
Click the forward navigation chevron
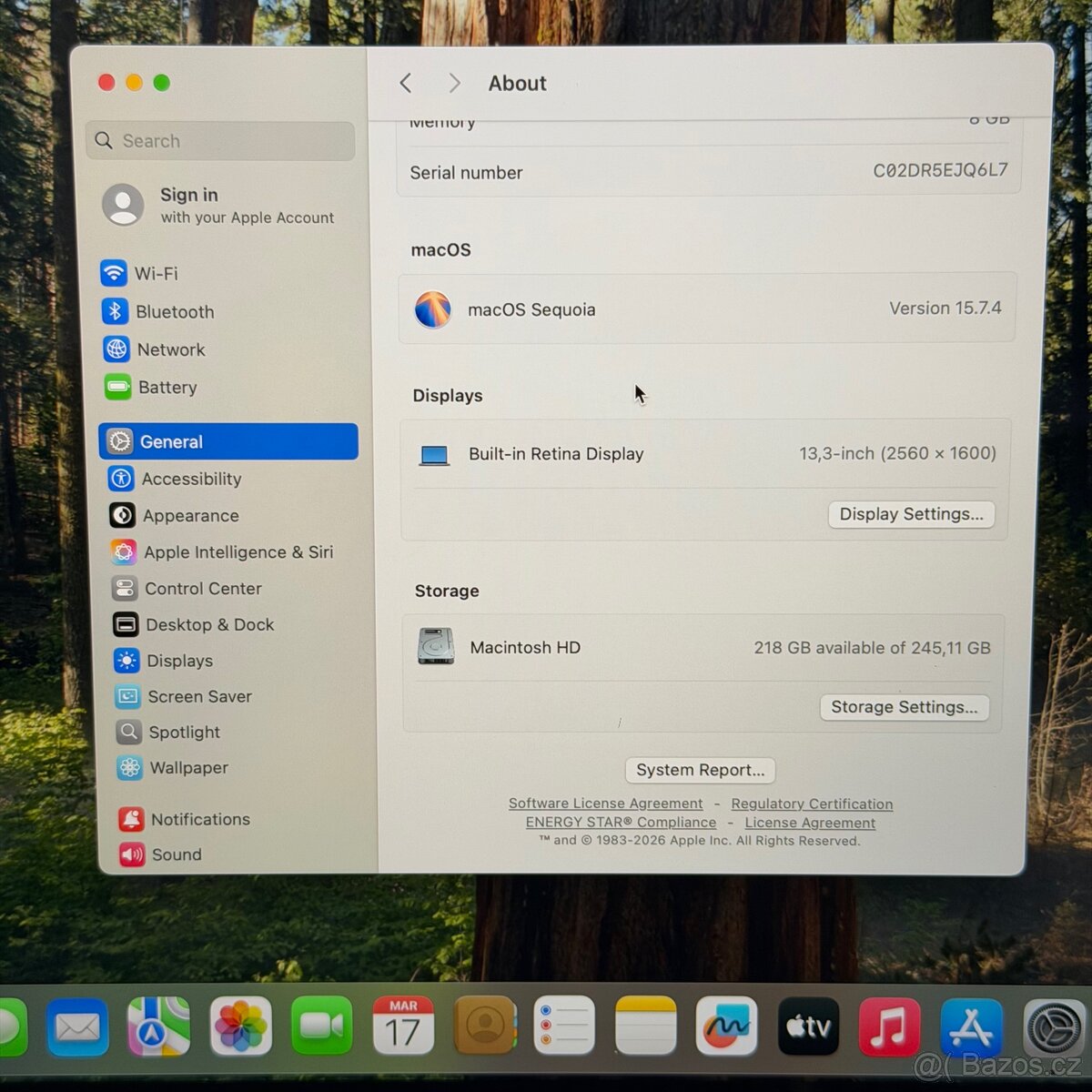click(454, 83)
